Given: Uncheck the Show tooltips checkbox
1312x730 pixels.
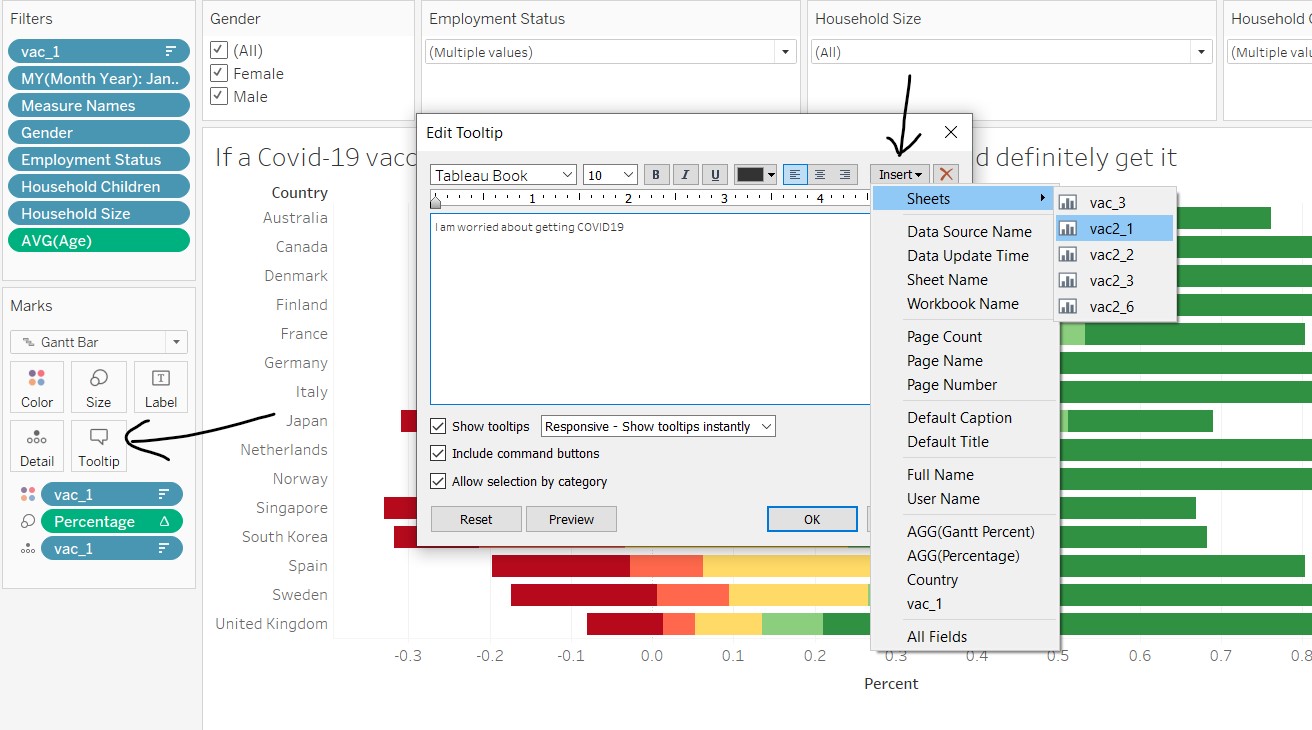Looking at the screenshot, I should point(438,426).
